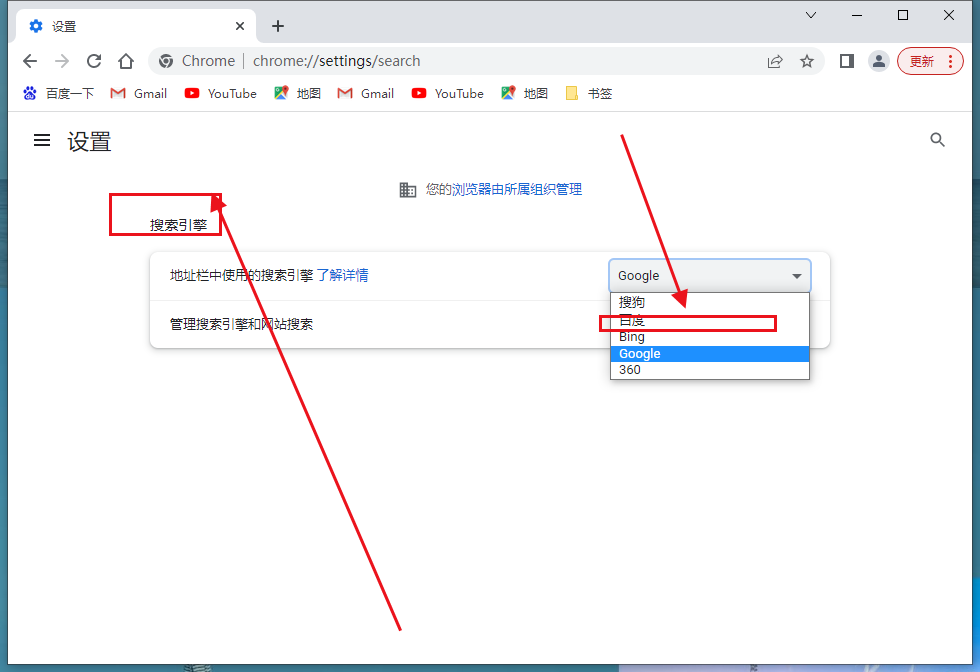Select 360 from the dropdown list
Screen dimensions: 980x672
point(709,370)
